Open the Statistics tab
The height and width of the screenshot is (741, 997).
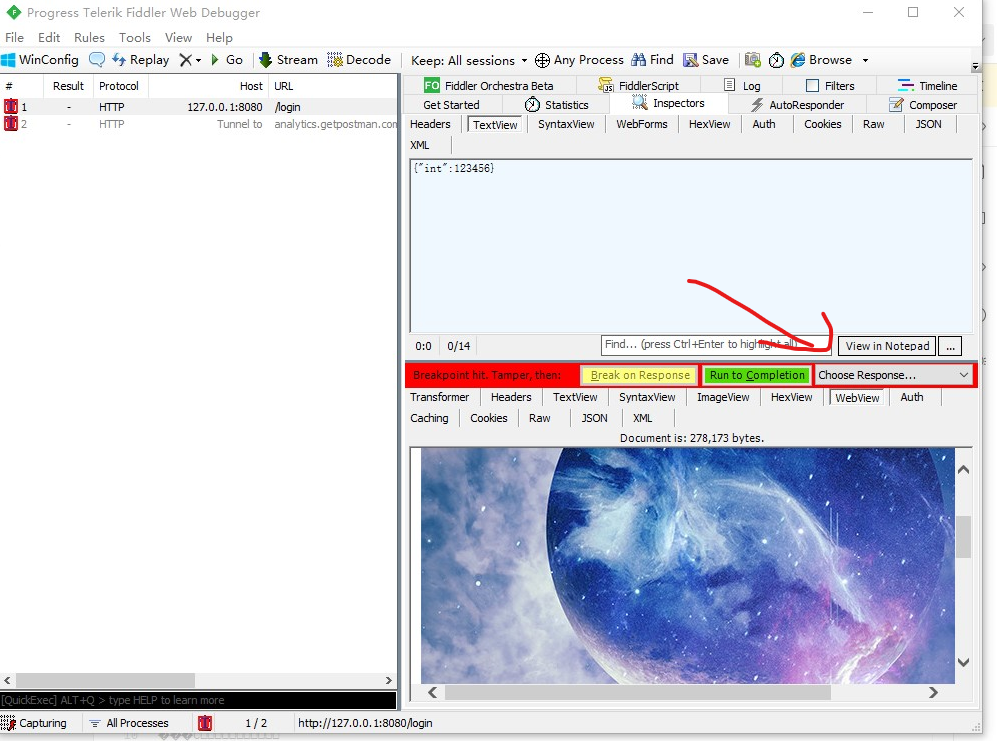[x=556, y=105]
